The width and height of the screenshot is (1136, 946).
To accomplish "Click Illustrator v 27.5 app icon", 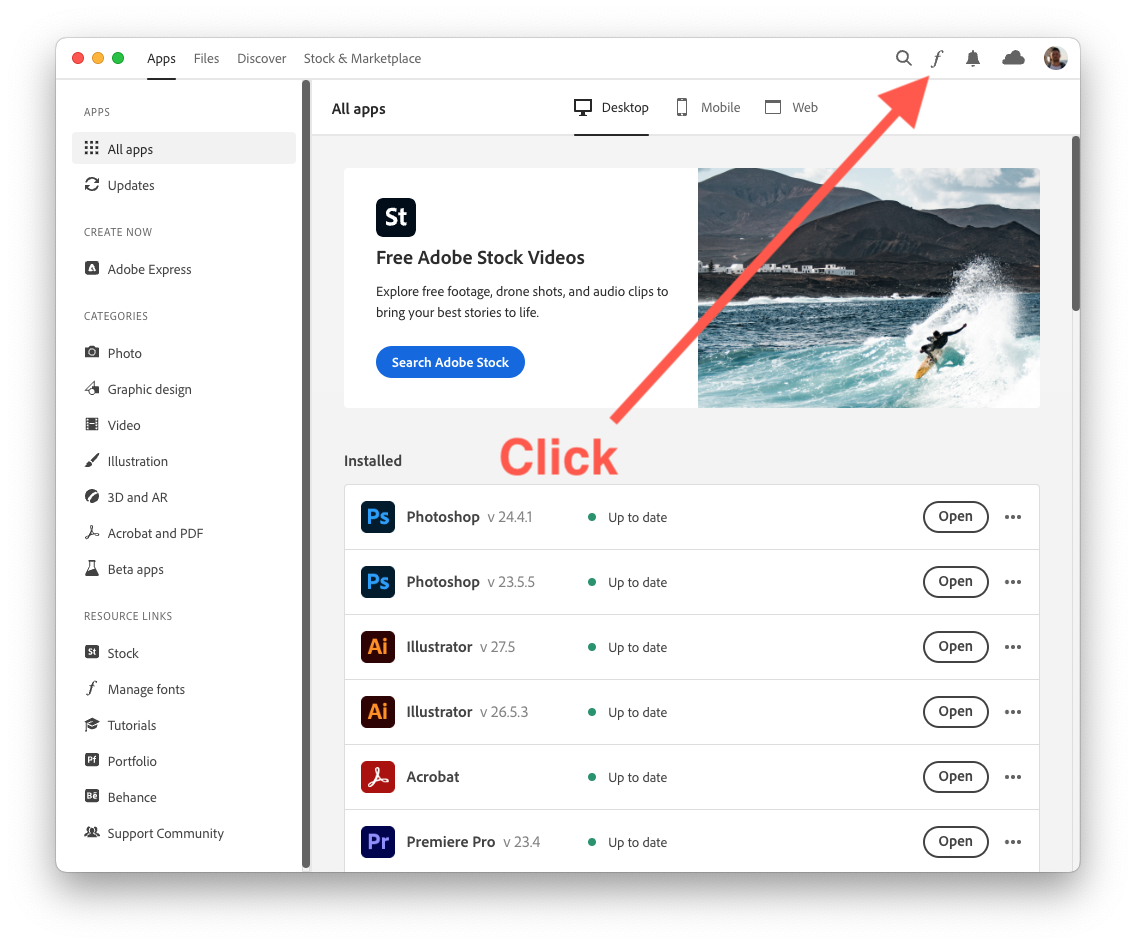I will 378,647.
